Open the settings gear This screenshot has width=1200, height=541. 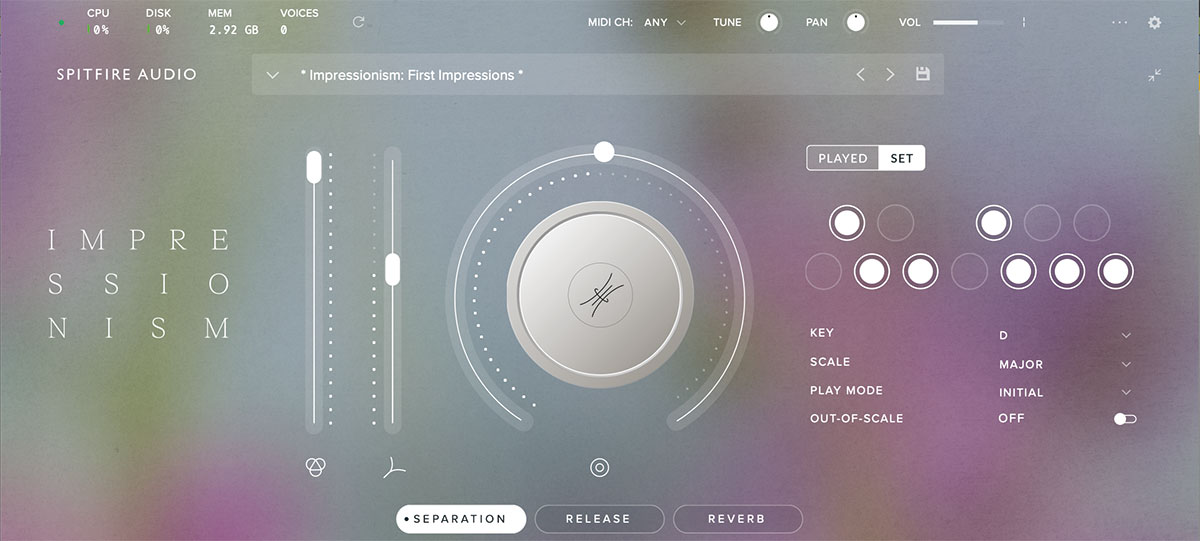coord(1155,22)
